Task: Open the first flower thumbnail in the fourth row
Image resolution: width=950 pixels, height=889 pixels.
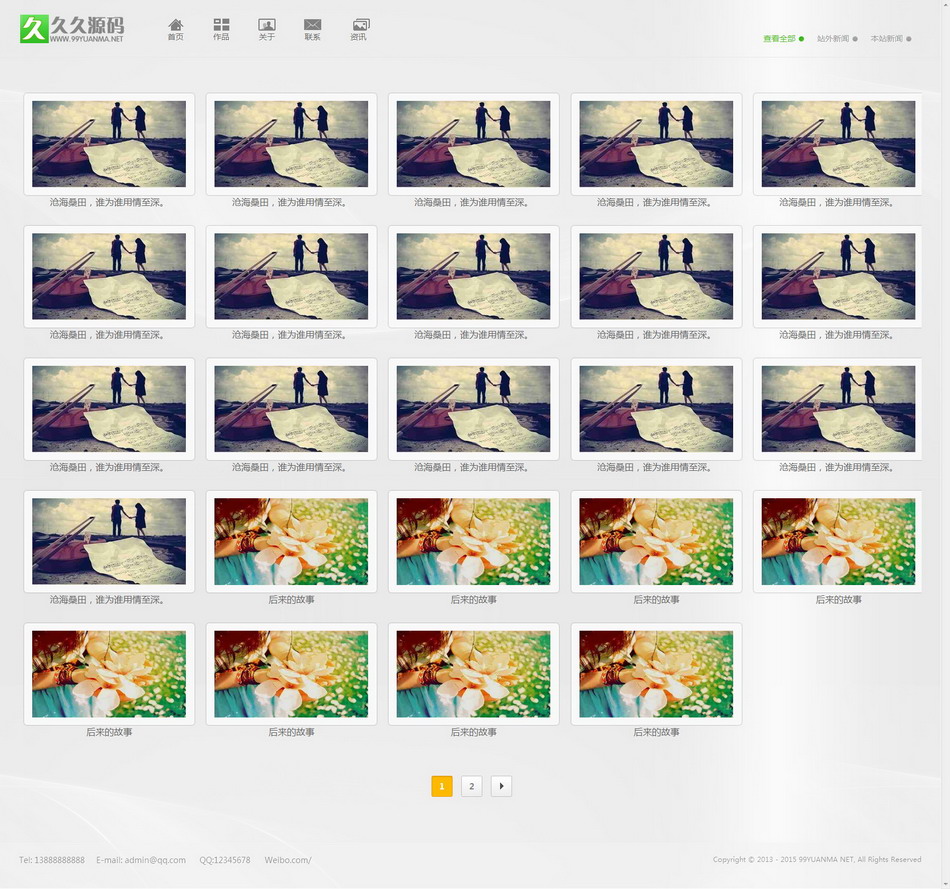Action: 291,541
